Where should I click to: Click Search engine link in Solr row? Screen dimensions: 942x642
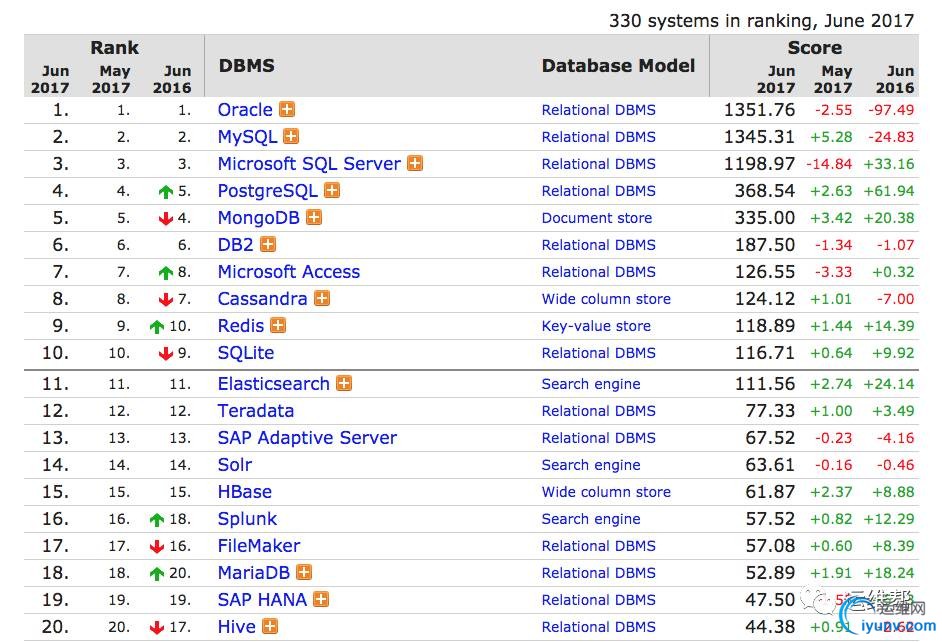591,465
